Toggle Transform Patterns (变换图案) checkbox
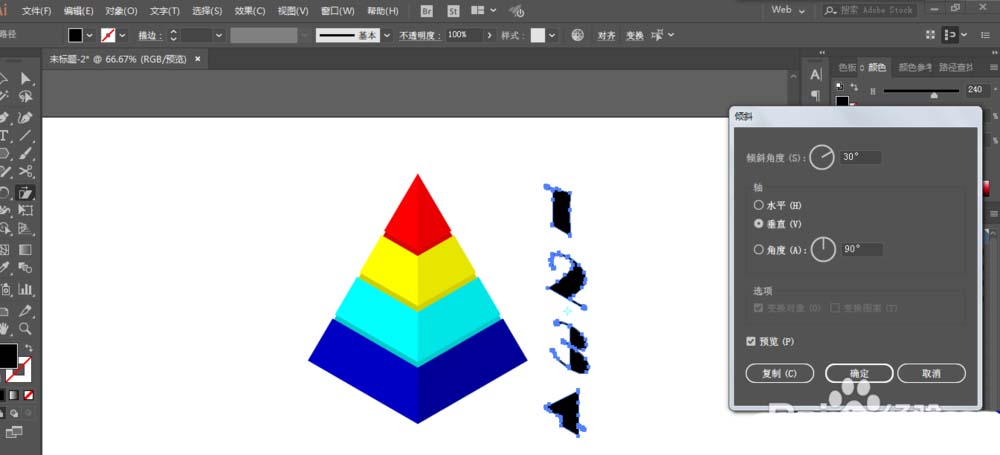 [835, 308]
